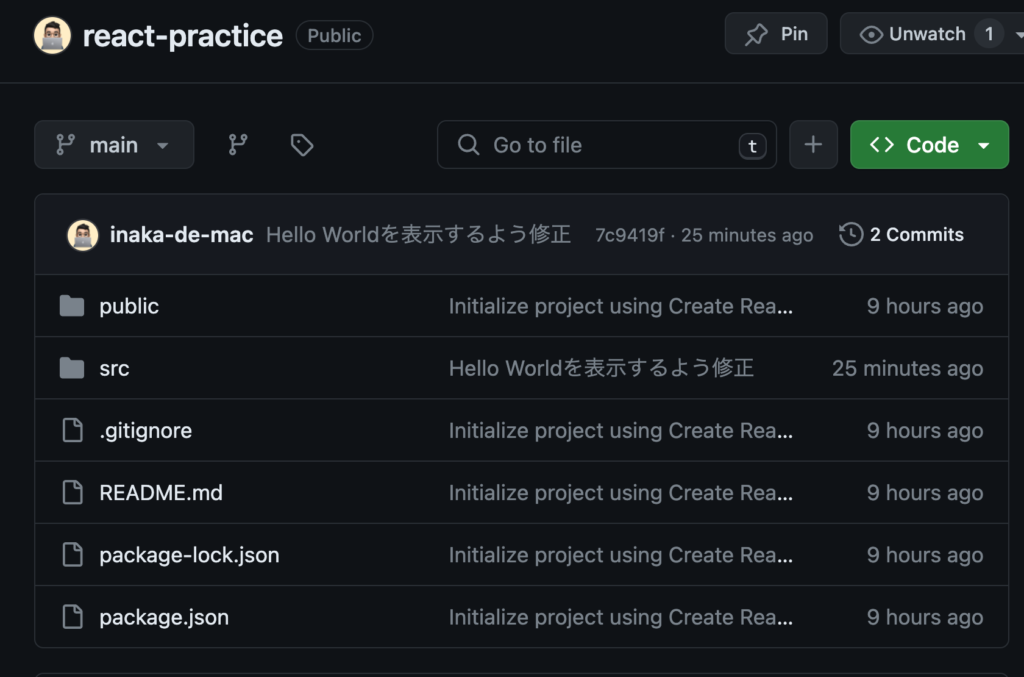1024x677 pixels.
Task: Open the react-practice repository title link
Action: pyautogui.click(x=183, y=35)
